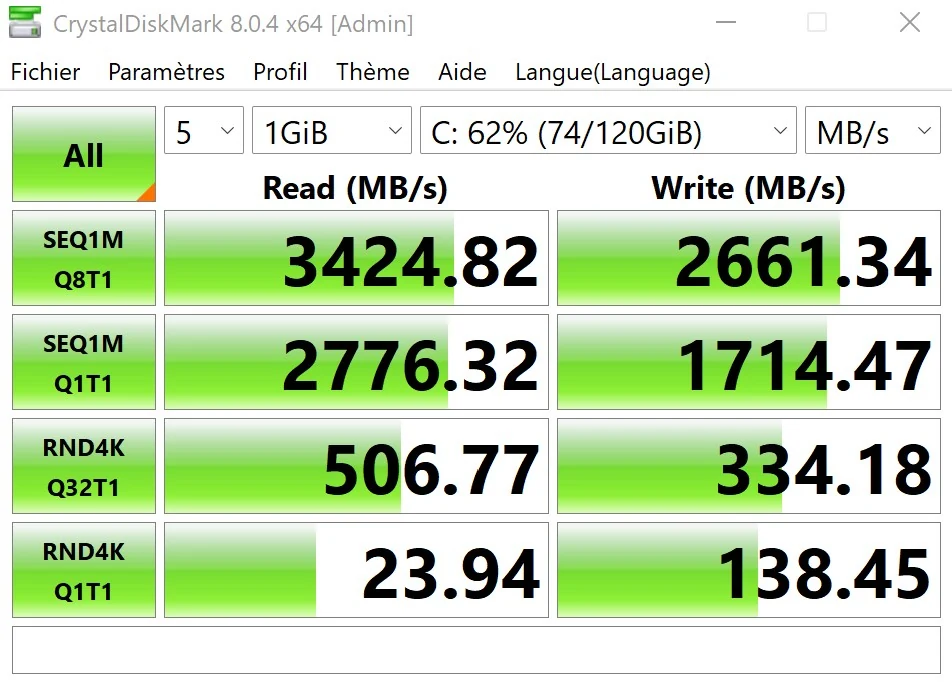Click the CrystalDiskMark app icon in title bar
952x686 pixels.
(26, 23)
